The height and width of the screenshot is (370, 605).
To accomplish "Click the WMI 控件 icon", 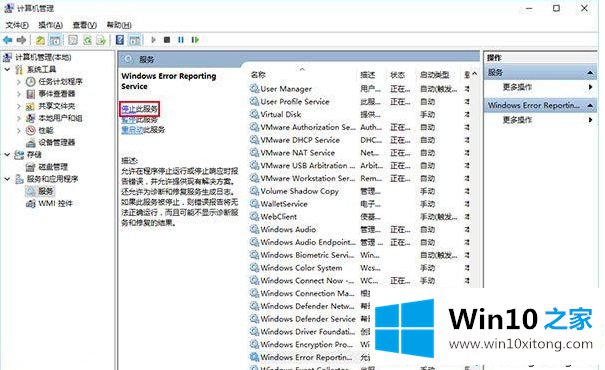I will click(x=30, y=204).
